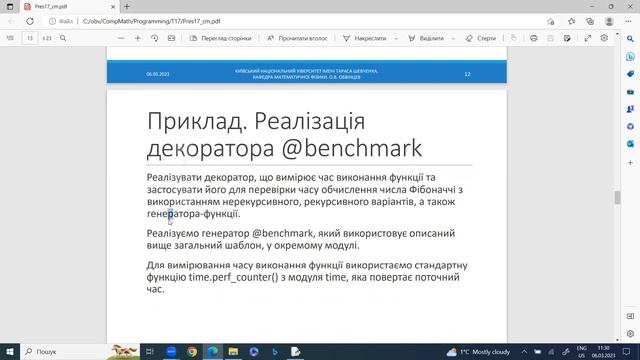Open the taskbar clock showing 11:30
Image resolution: width=640 pixels, height=360 pixels.
(603, 351)
